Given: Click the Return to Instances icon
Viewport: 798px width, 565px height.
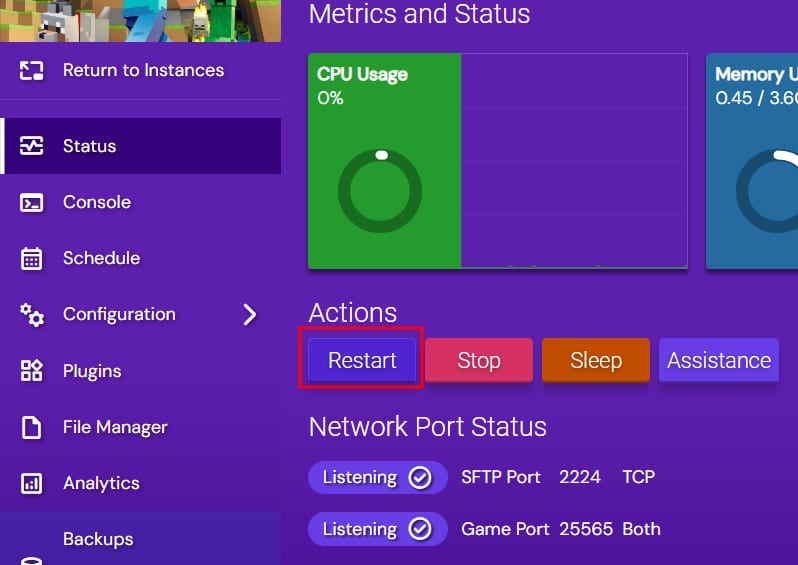Looking at the screenshot, I should (x=32, y=71).
